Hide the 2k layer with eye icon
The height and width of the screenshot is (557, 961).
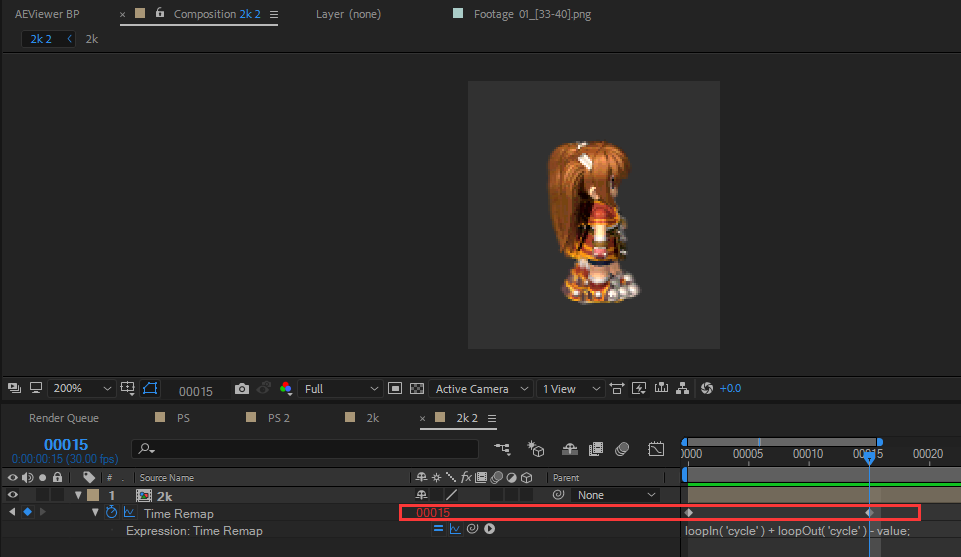[x=12, y=495]
